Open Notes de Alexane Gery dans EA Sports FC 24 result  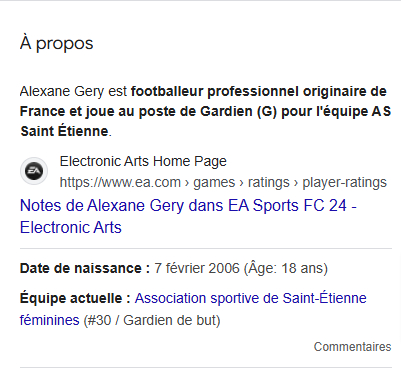[x=188, y=216]
